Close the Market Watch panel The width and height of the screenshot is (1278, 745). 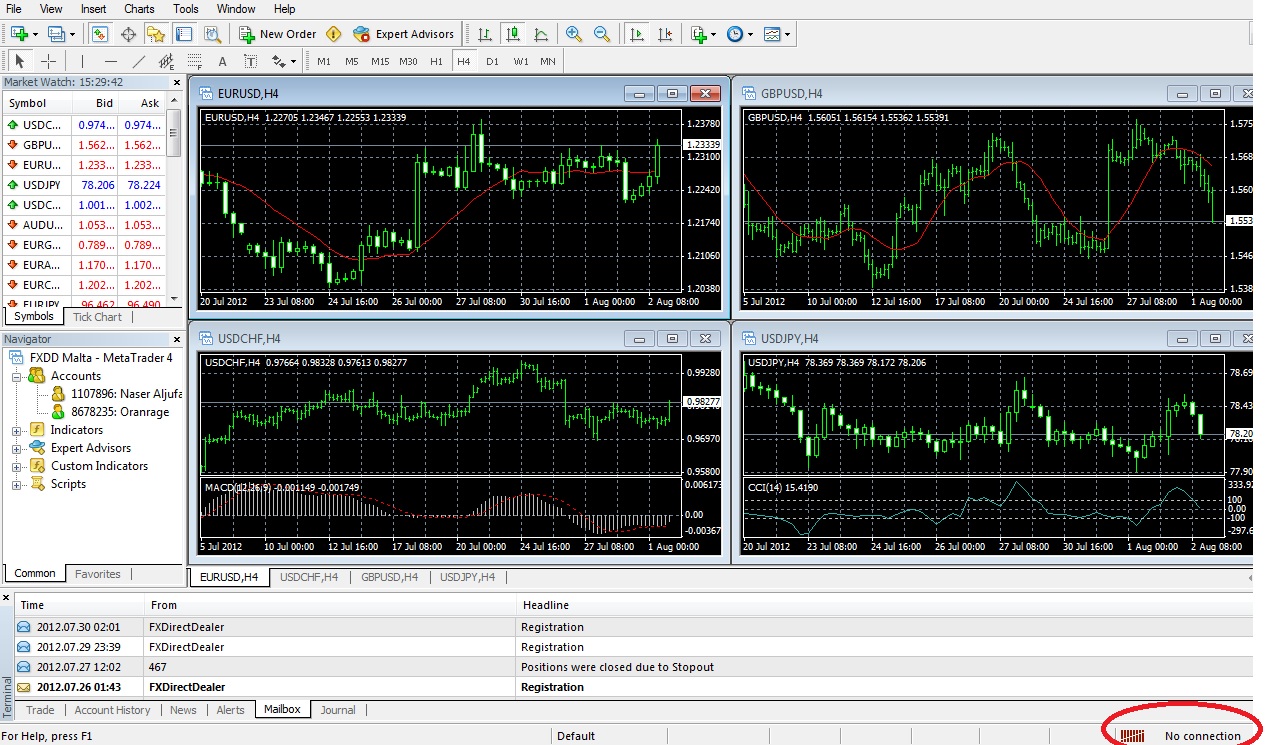click(177, 83)
